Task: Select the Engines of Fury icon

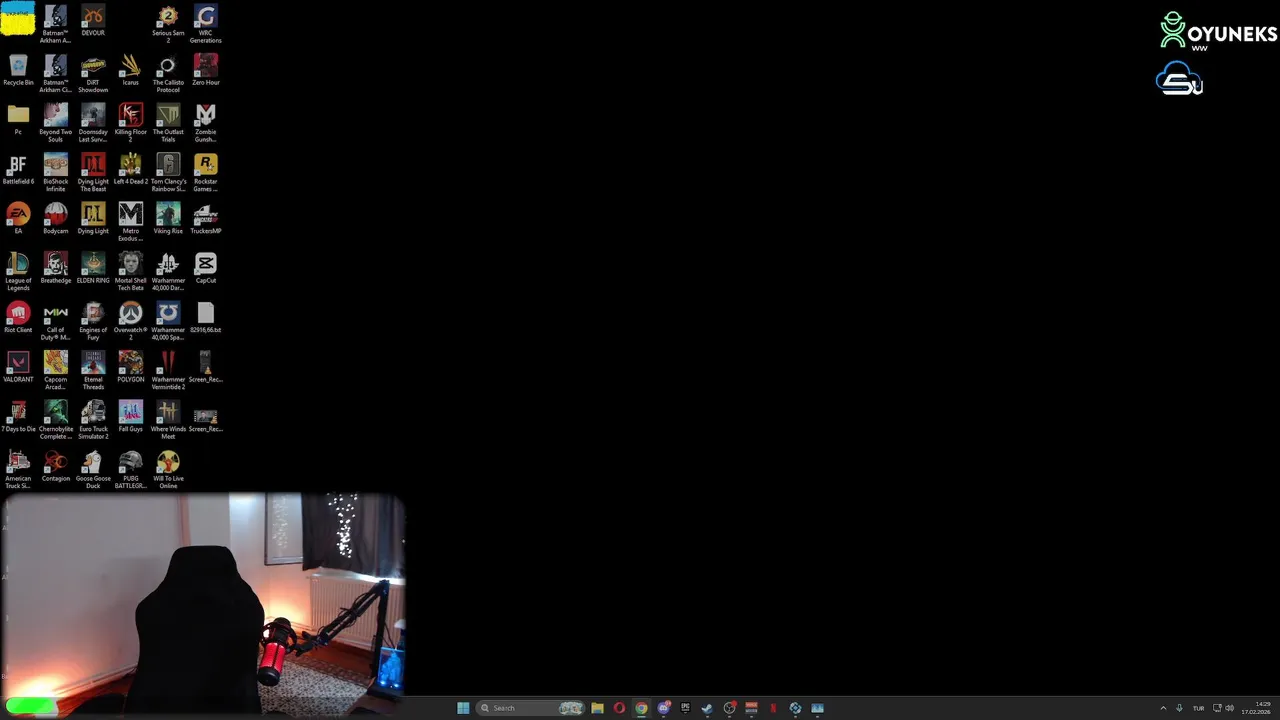Action: (x=93, y=320)
